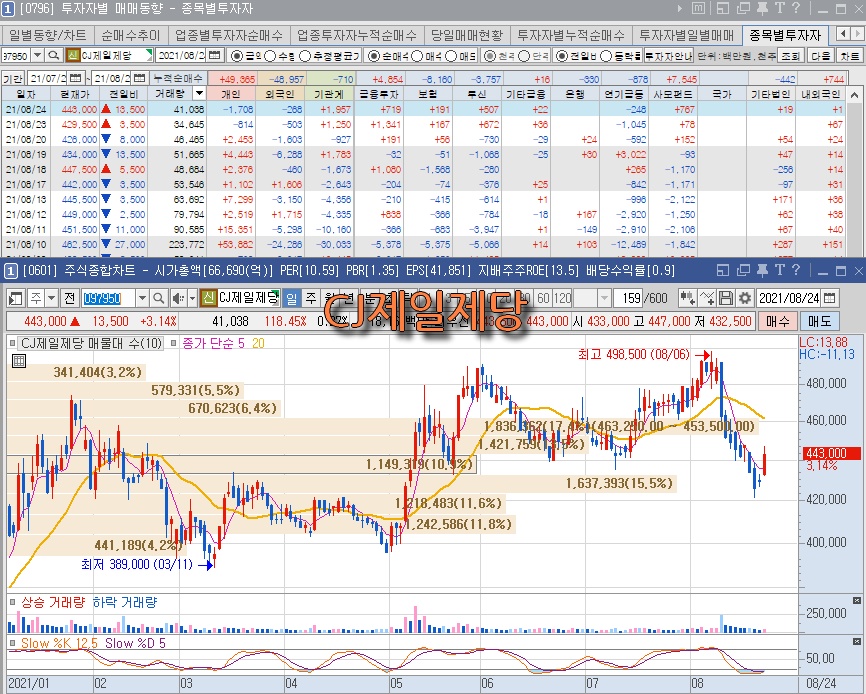Viewport: 866px width, 694px height.
Task: Select 수량 radio button
Action: point(270,56)
